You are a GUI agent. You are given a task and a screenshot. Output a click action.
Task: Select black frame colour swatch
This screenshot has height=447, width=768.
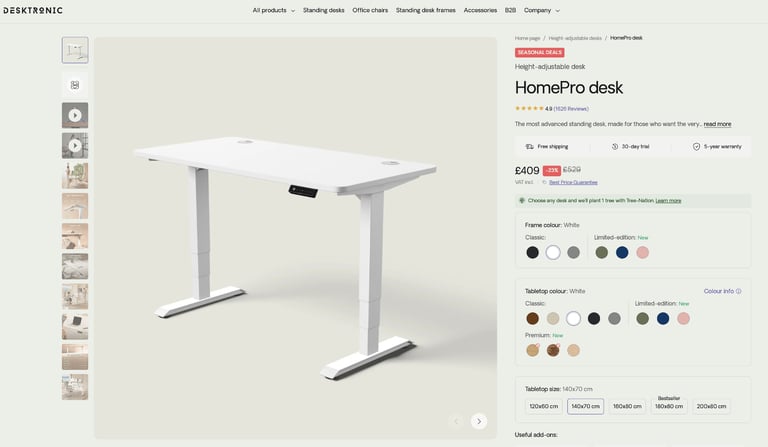pos(532,253)
